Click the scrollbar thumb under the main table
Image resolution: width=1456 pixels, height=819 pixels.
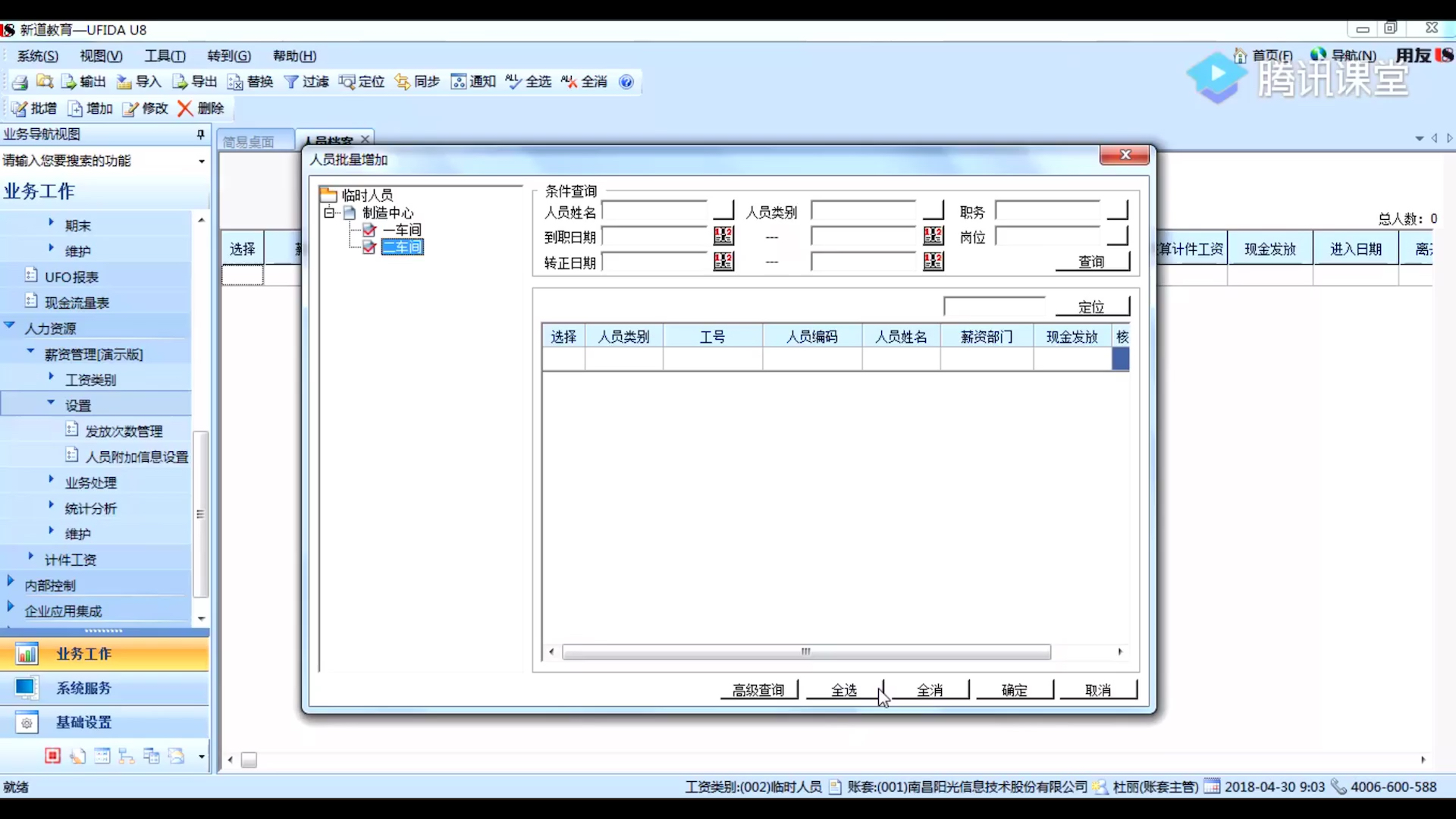(249, 760)
